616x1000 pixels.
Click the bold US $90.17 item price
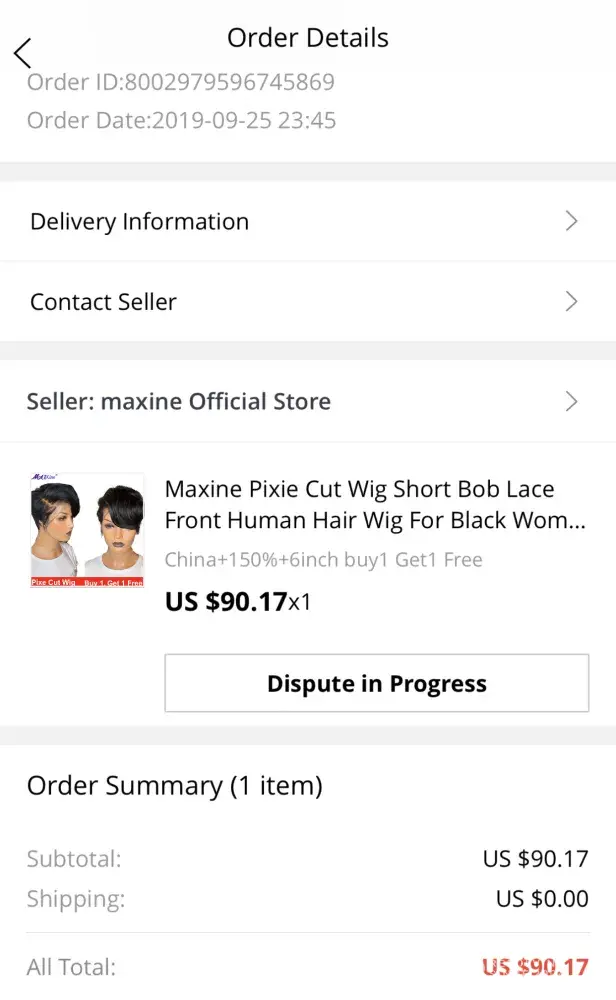click(x=225, y=602)
